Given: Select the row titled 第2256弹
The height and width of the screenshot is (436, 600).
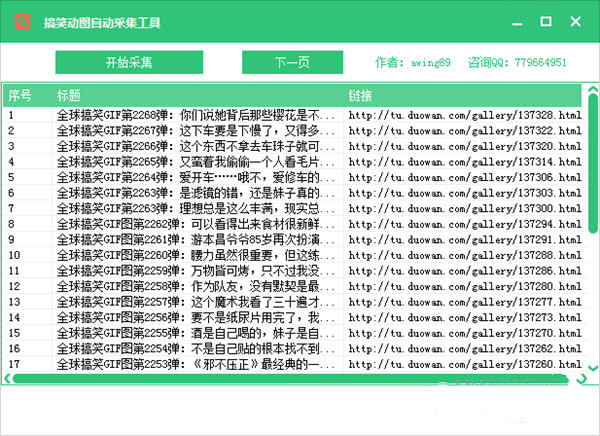Looking at the screenshot, I should (x=293, y=317).
